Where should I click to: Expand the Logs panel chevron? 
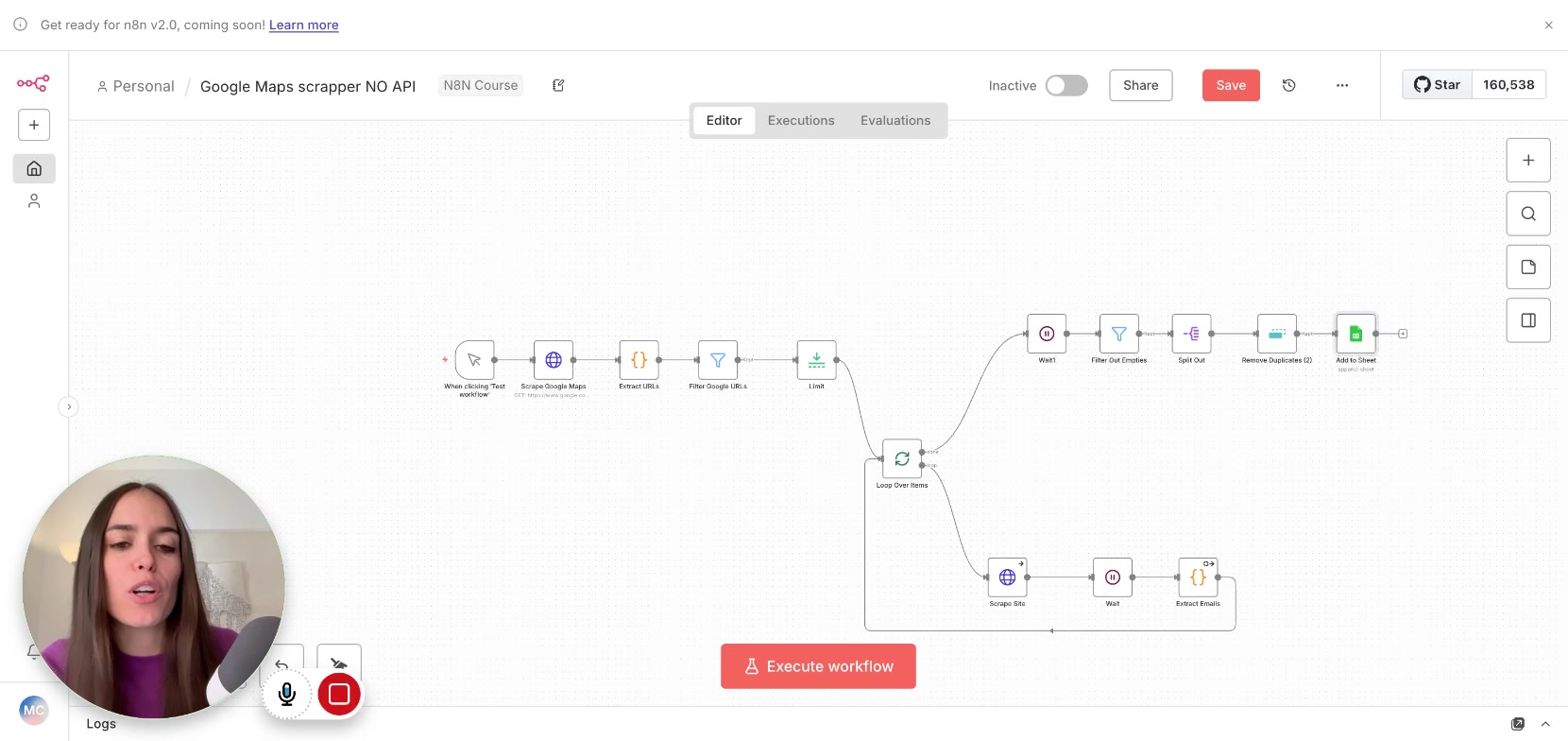pyautogui.click(x=1545, y=724)
